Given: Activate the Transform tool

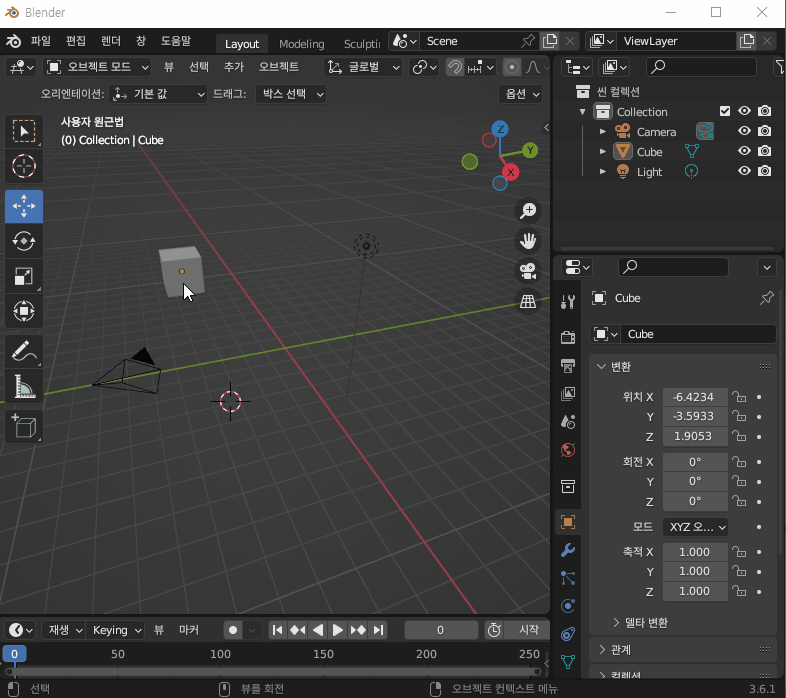Looking at the screenshot, I should 24,311.
